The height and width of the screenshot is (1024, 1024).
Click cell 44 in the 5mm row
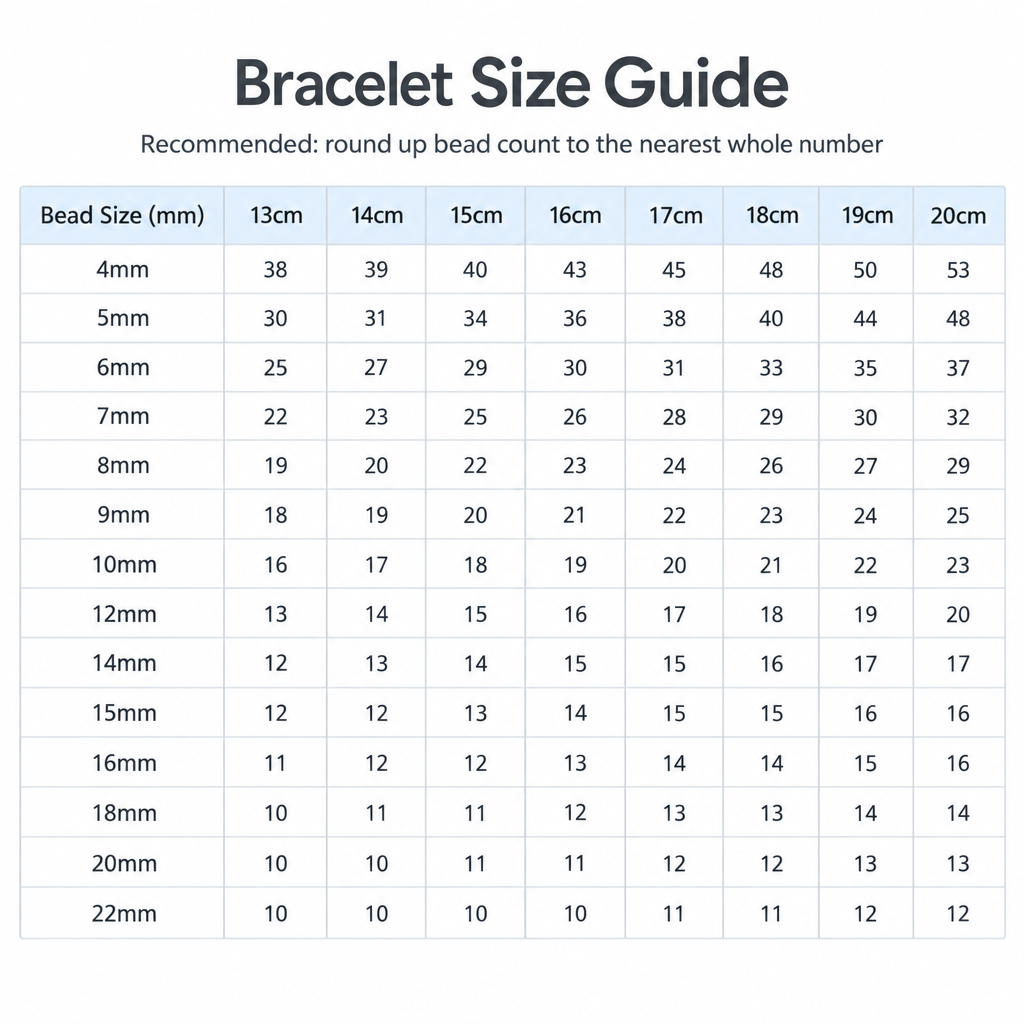pyautogui.click(x=865, y=319)
